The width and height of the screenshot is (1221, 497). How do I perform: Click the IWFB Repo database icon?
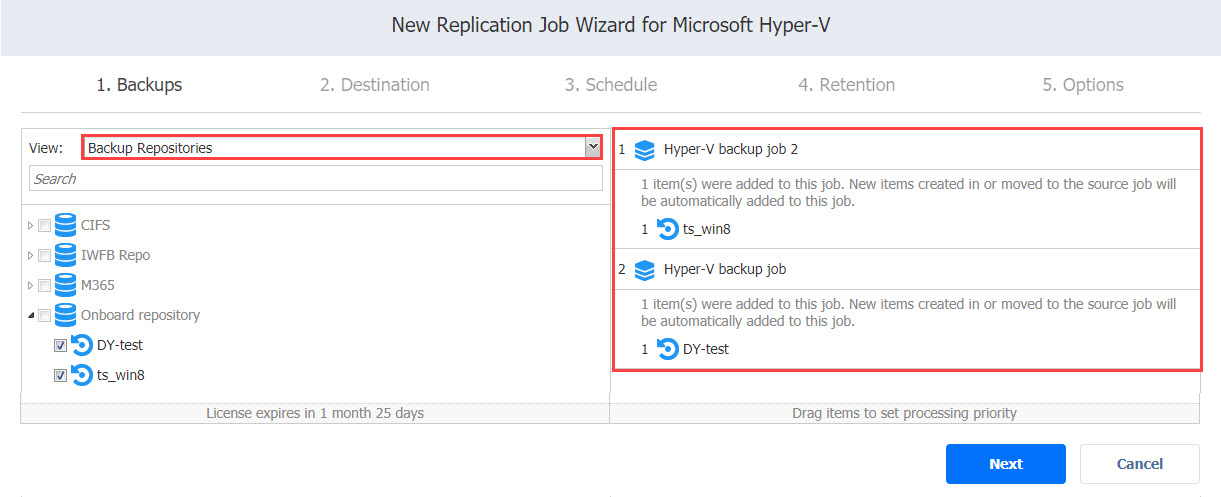point(66,255)
